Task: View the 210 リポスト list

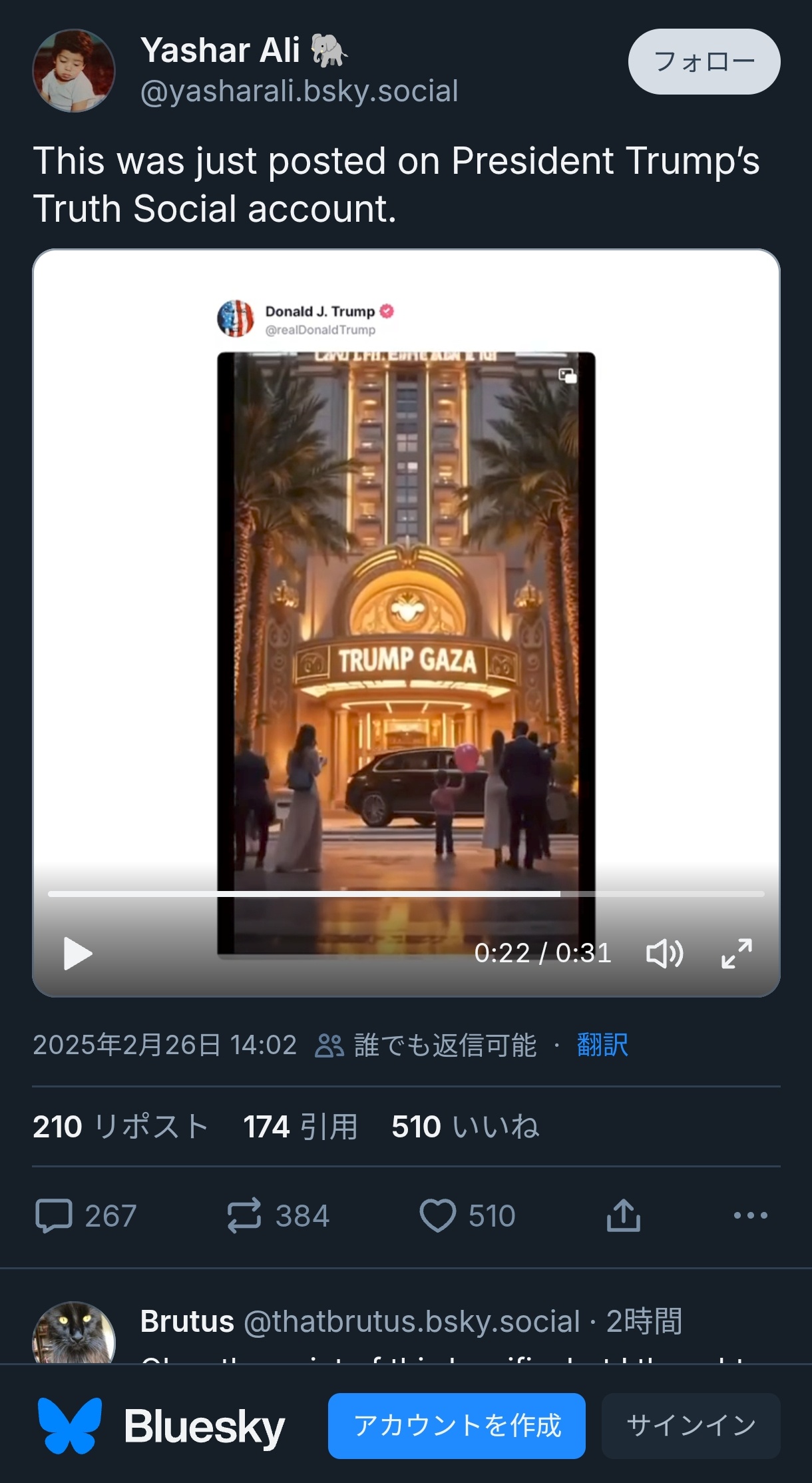Action: 120,1127
